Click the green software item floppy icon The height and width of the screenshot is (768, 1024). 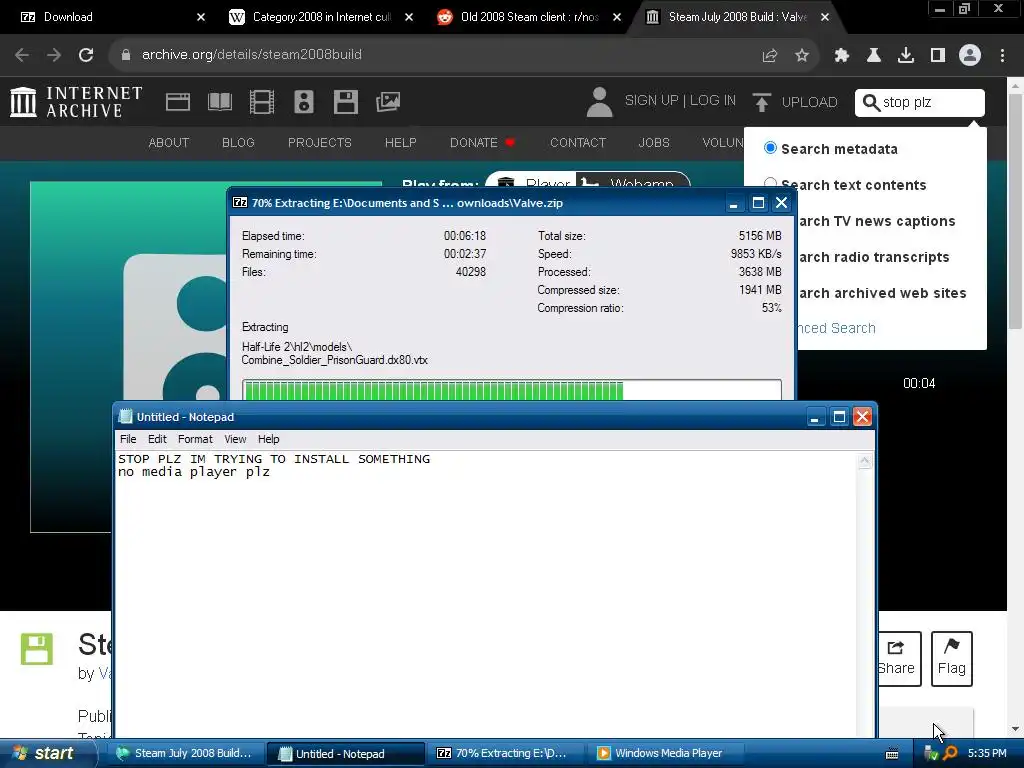37,649
